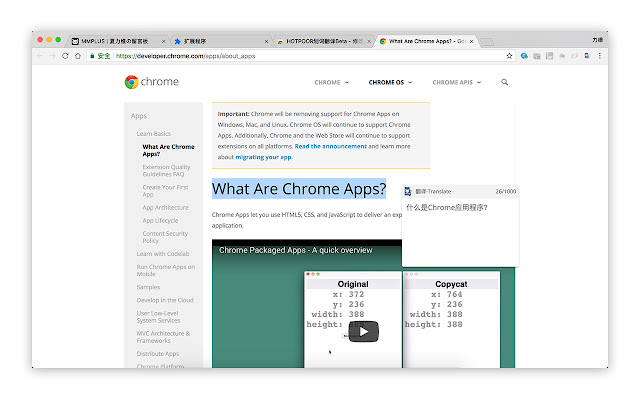640x400 pixels.
Task: Click the translated text 什么是Chrome应用程序?
Action: (x=447, y=207)
